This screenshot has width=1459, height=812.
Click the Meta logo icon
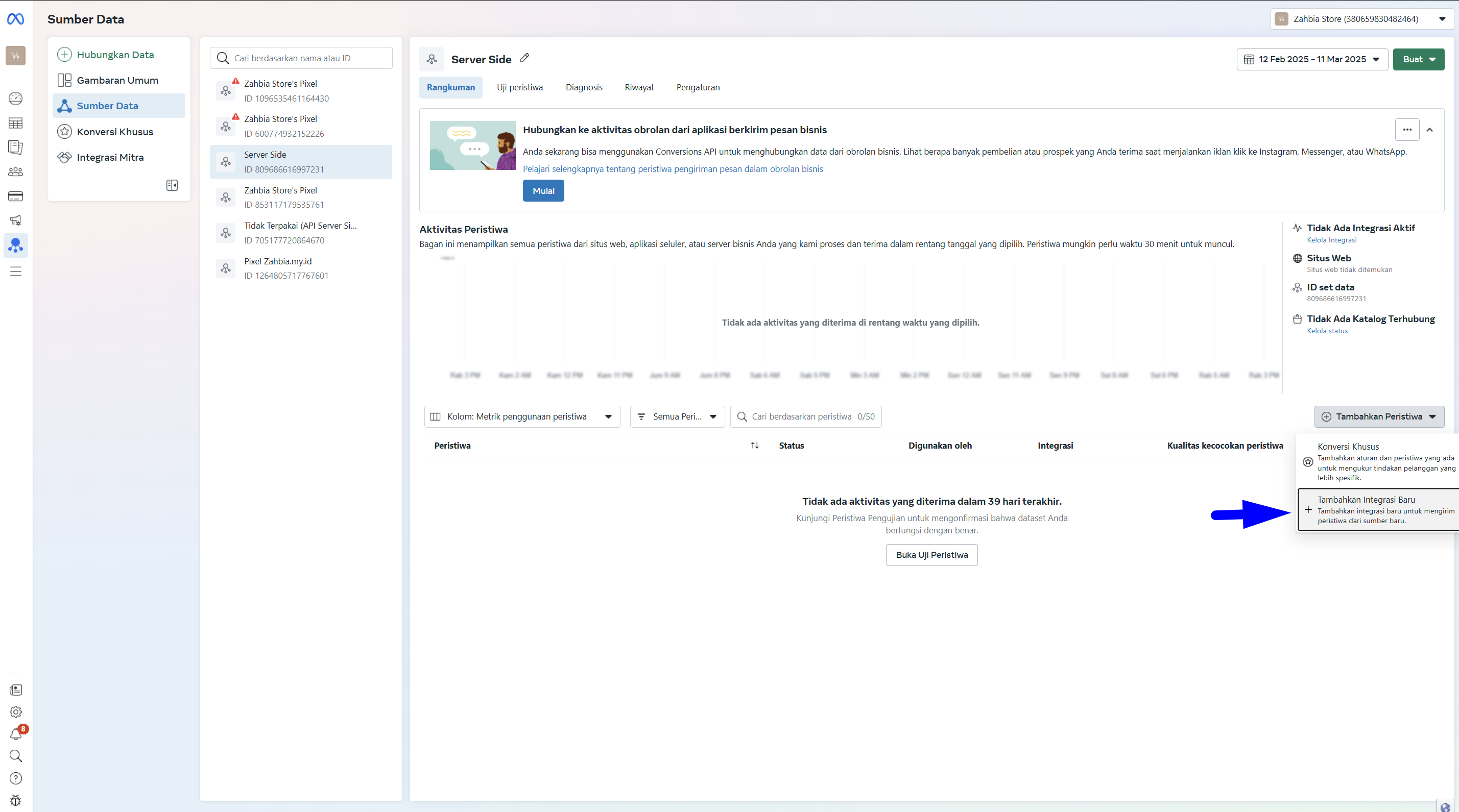coord(15,19)
